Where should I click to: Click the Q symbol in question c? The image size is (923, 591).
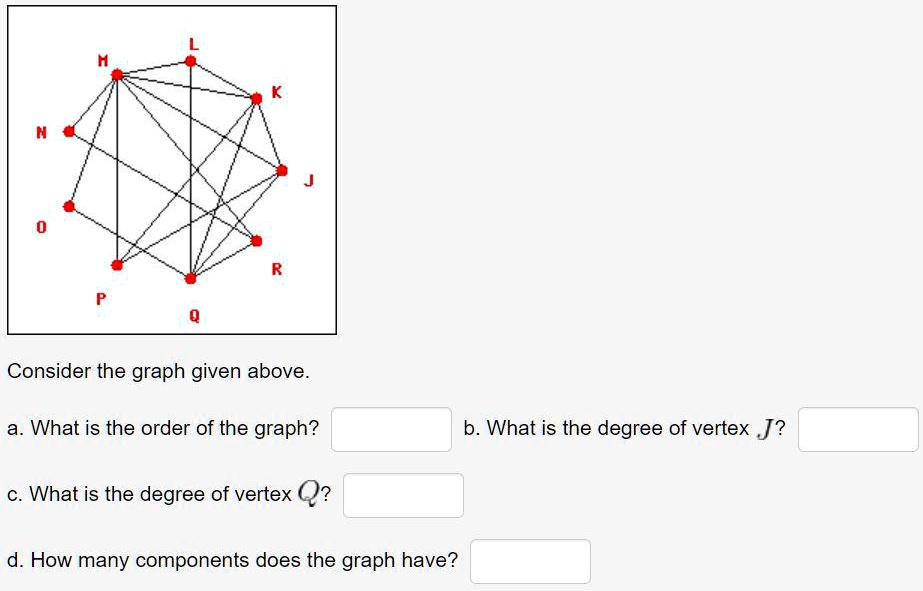pyautogui.click(x=307, y=490)
